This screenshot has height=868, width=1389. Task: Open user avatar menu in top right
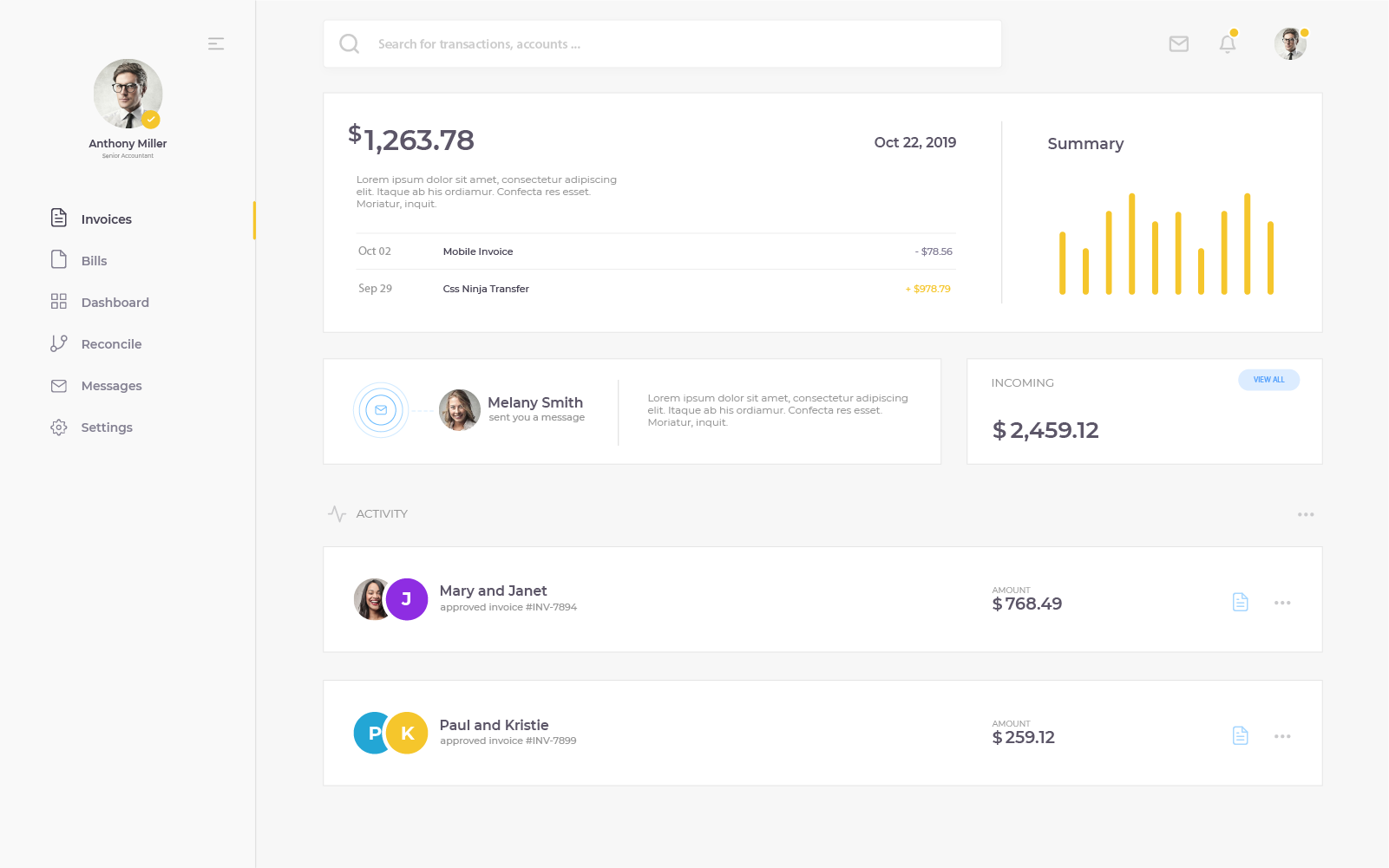(1290, 44)
